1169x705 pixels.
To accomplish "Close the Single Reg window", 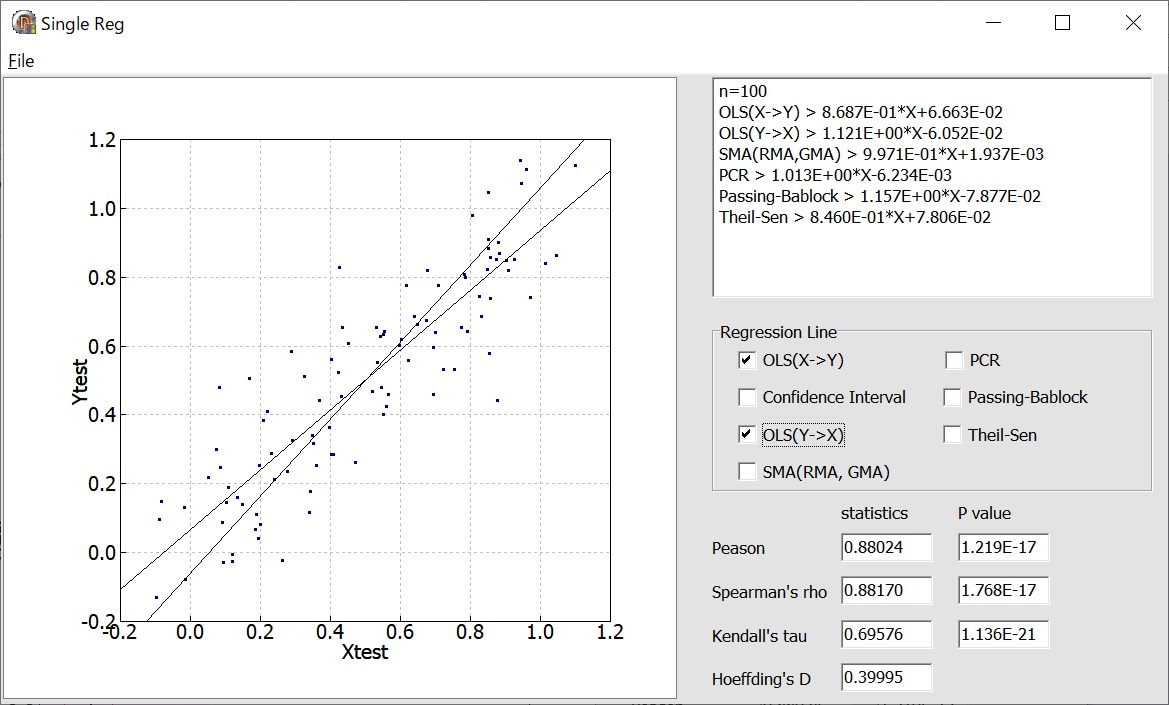I will [1133, 23].
